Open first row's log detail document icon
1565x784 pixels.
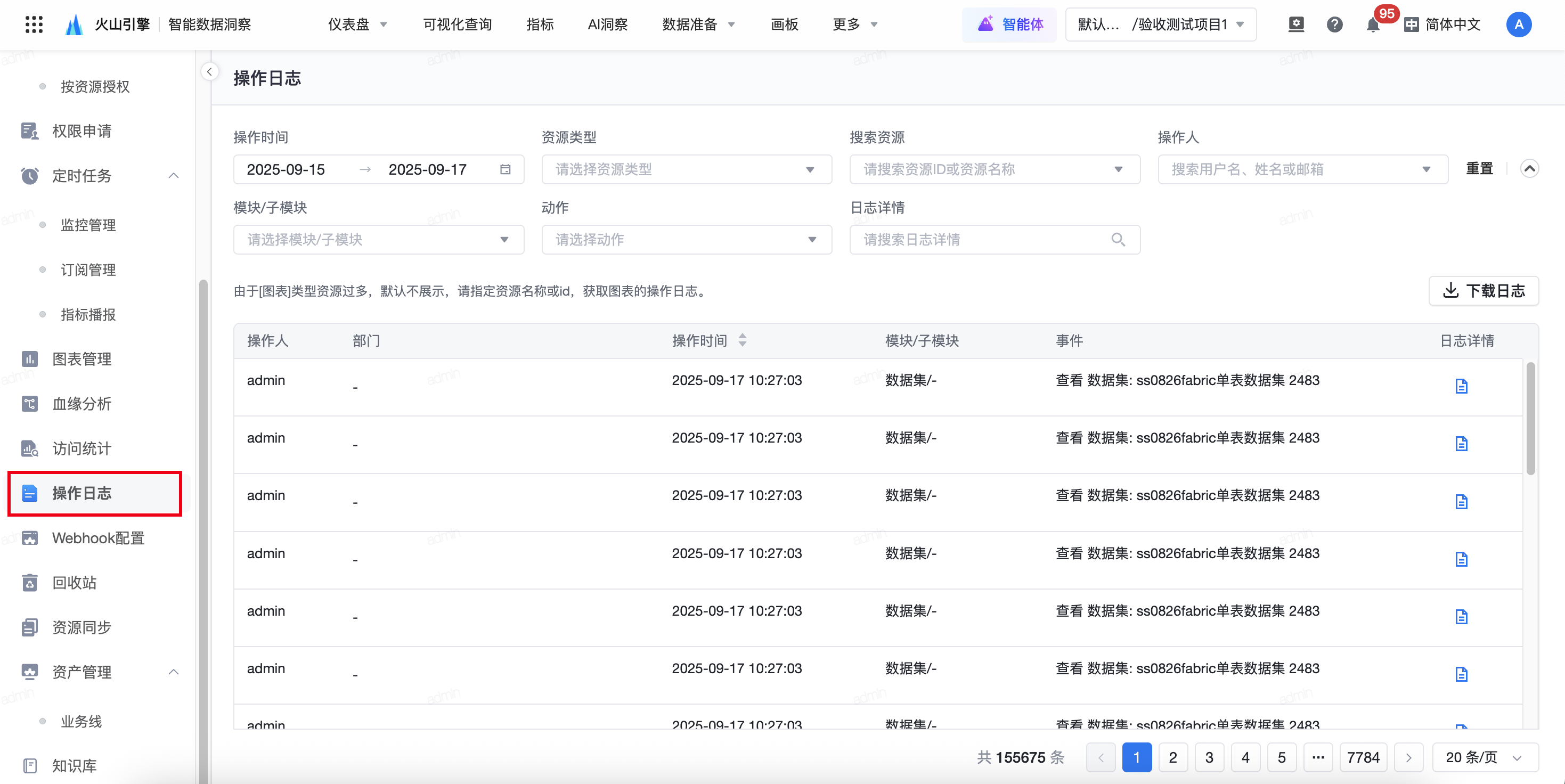click(x=1461, y=386)
